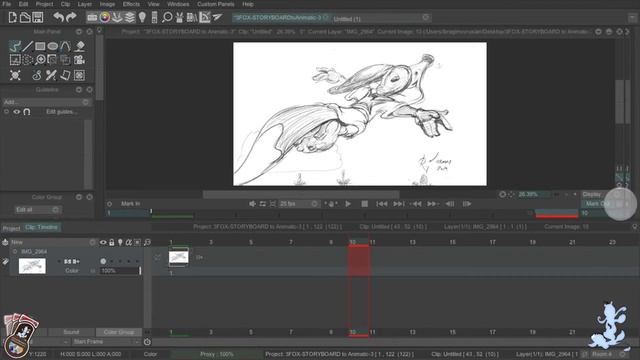Open the File menu
The image size is (640, 360).
point(7,4)
